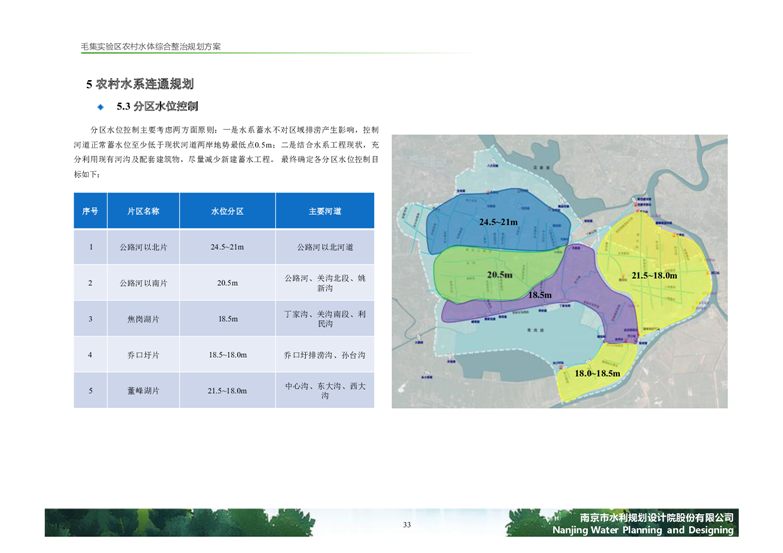Select the 序号 table header cell
Screen dimensions: 783x553
click(x=90, y=211)
